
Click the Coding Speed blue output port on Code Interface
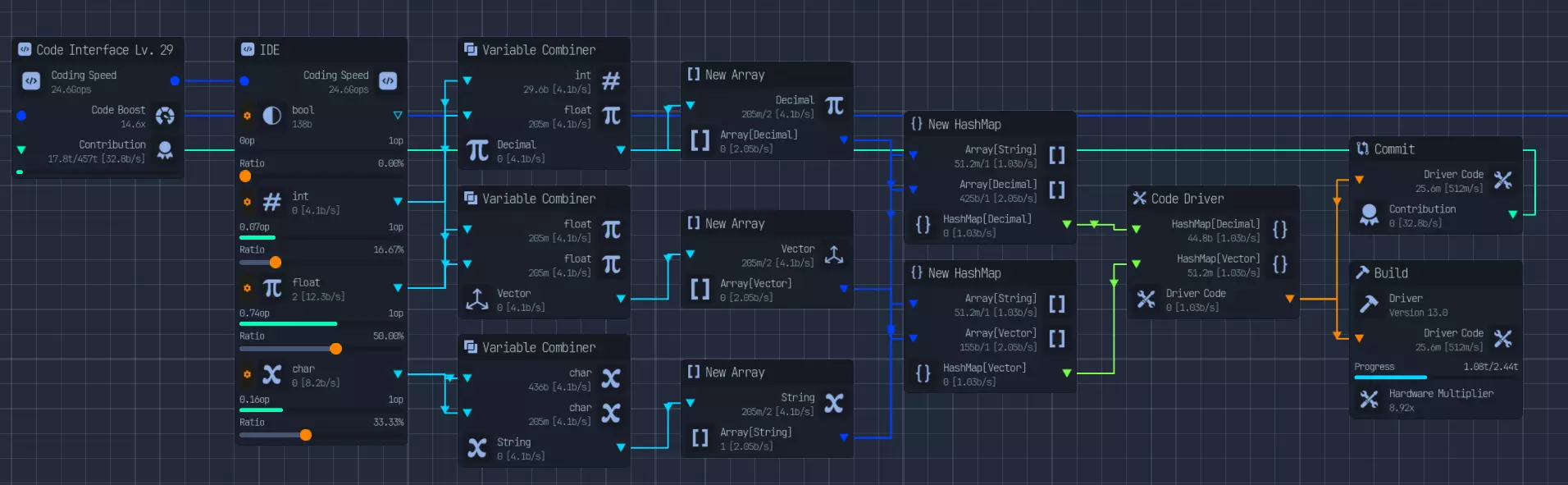[x=175, y=80]
